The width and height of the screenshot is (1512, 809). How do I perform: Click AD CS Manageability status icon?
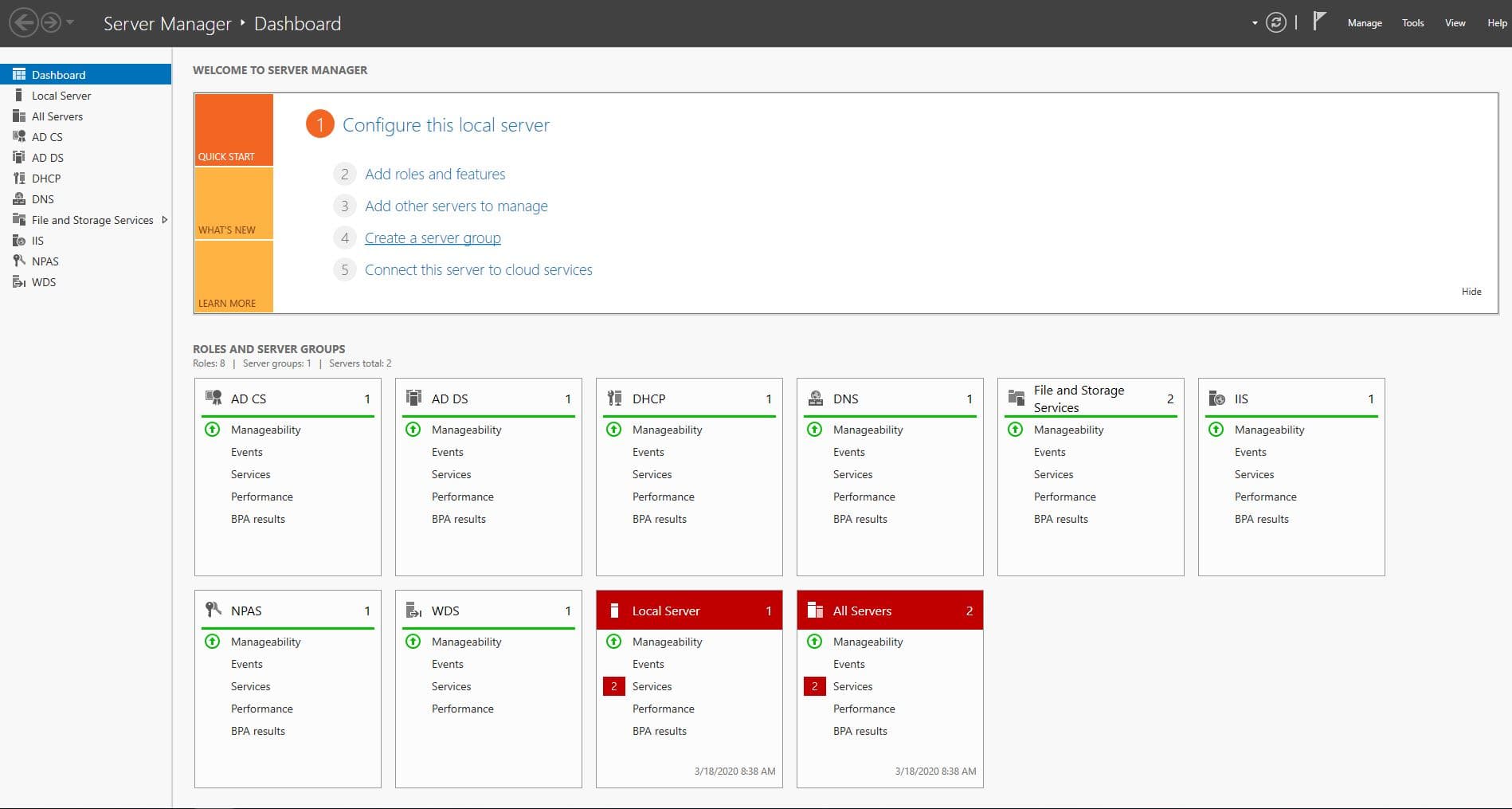pyautogui.click(x=213, y=430)
